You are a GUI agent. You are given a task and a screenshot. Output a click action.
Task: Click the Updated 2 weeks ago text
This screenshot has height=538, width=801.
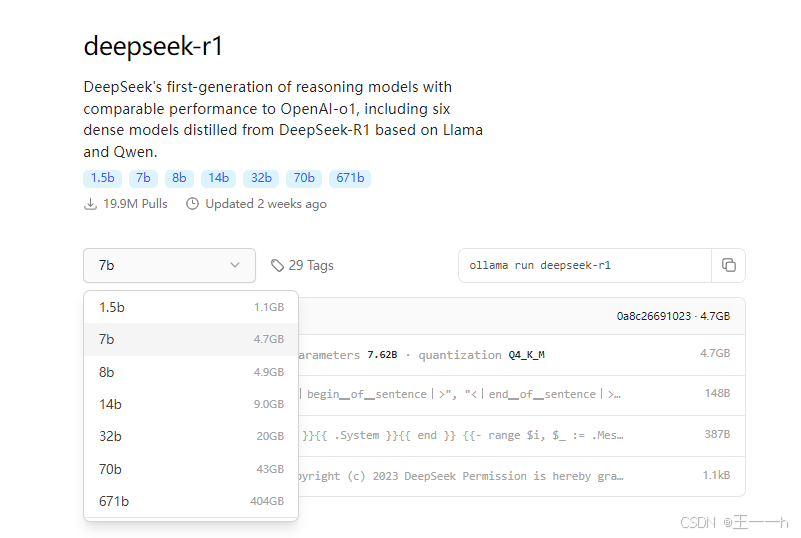pos(266,204)
